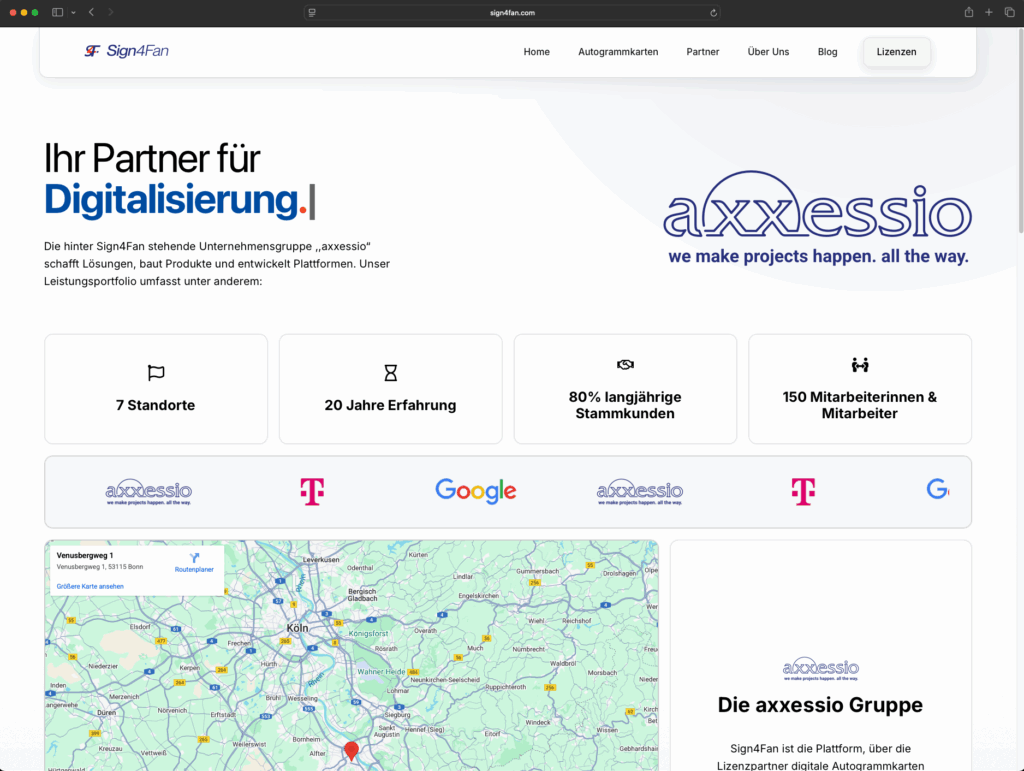Click the Sign4Fan logo in the header
The height and width of the screenshot is (771, 1024).
pos(126,51)
